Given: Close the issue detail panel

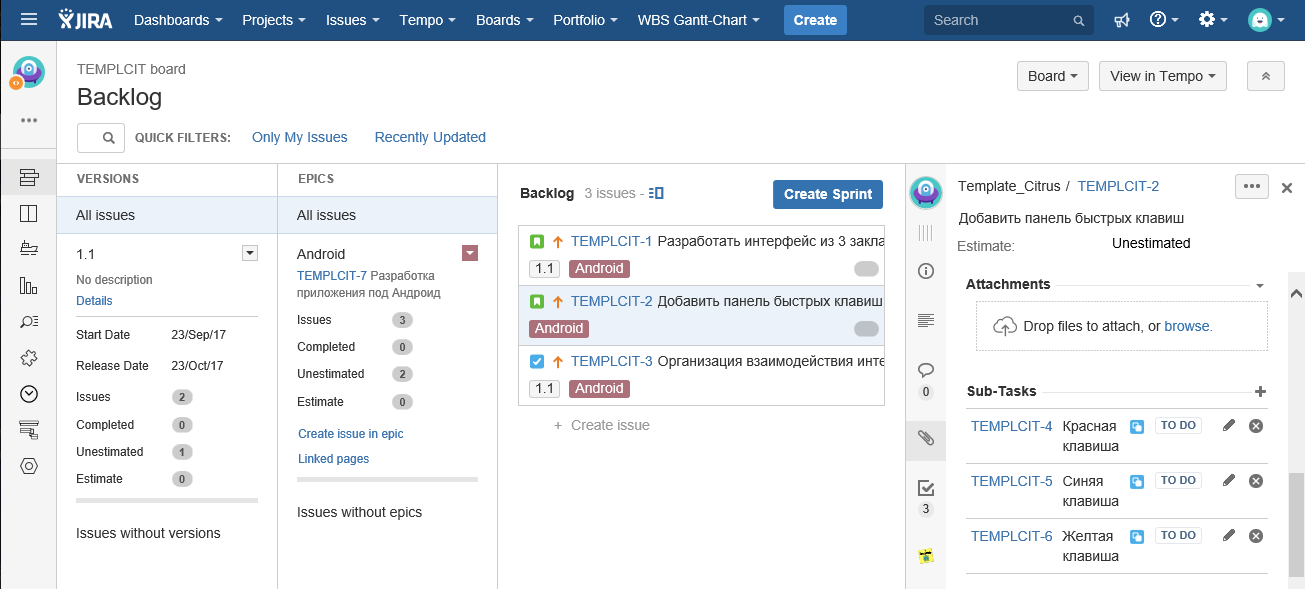Looking at the screenshot, I should click(x=1287, y=187).
